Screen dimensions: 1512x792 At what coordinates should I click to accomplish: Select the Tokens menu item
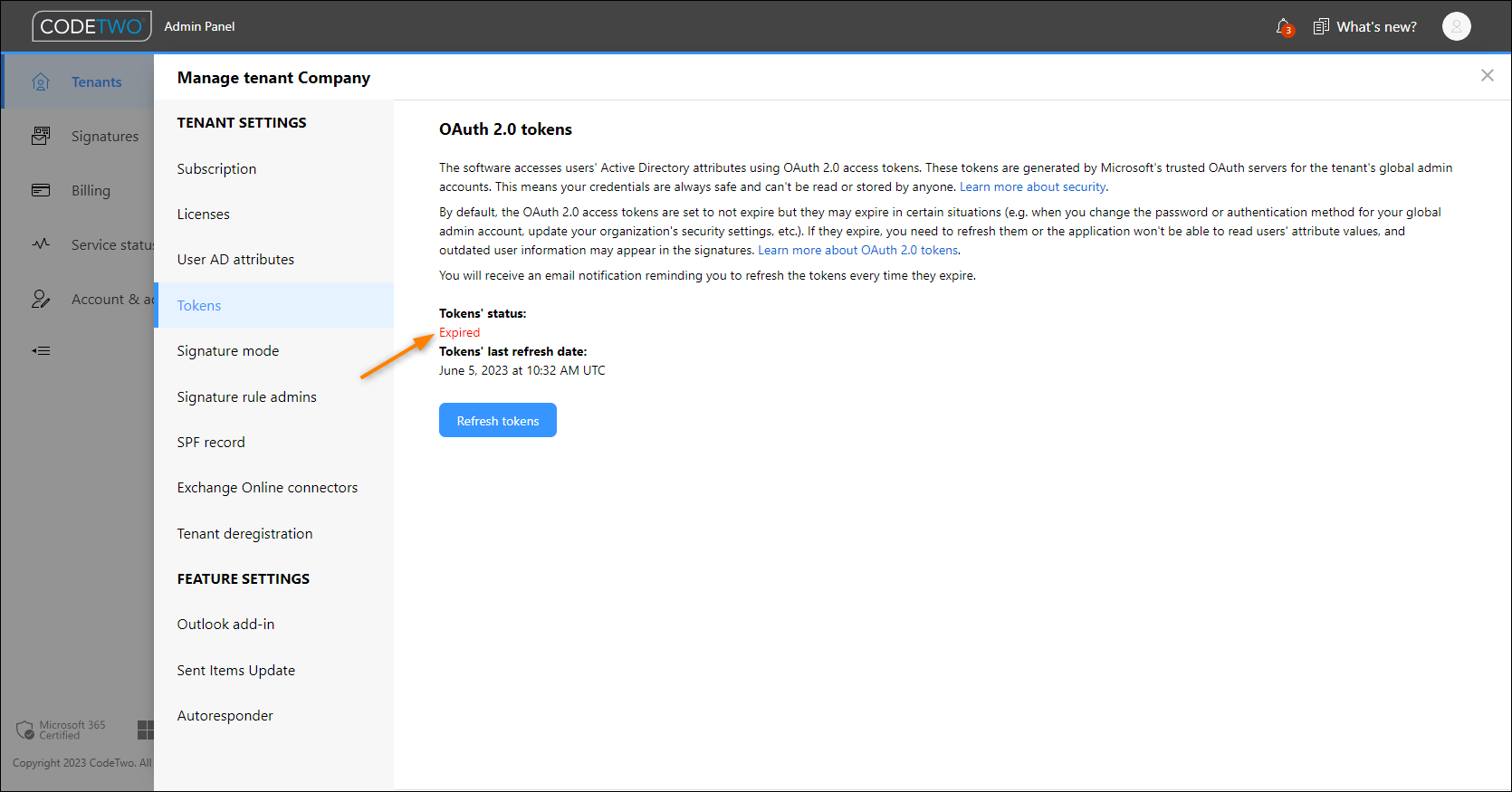pyautogui.click(x=273, y=305)
